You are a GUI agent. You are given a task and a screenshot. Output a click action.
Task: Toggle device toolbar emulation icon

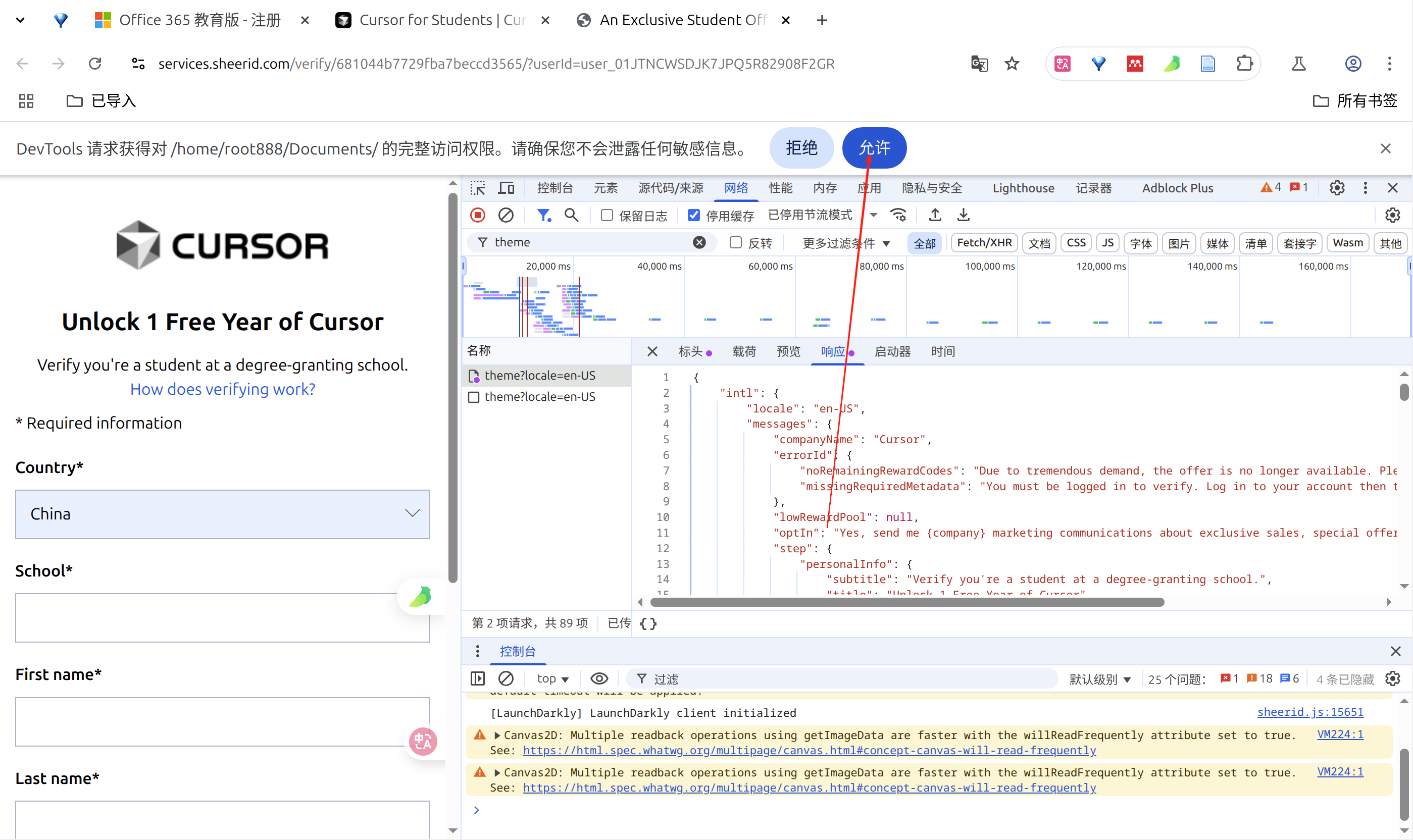point(506,188)
